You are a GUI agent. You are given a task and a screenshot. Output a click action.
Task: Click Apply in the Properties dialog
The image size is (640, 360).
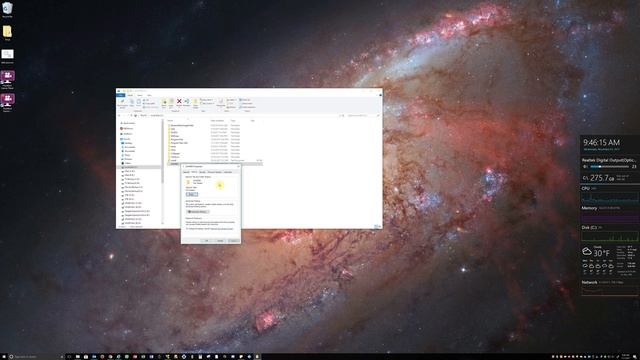(x=233, y=241)
